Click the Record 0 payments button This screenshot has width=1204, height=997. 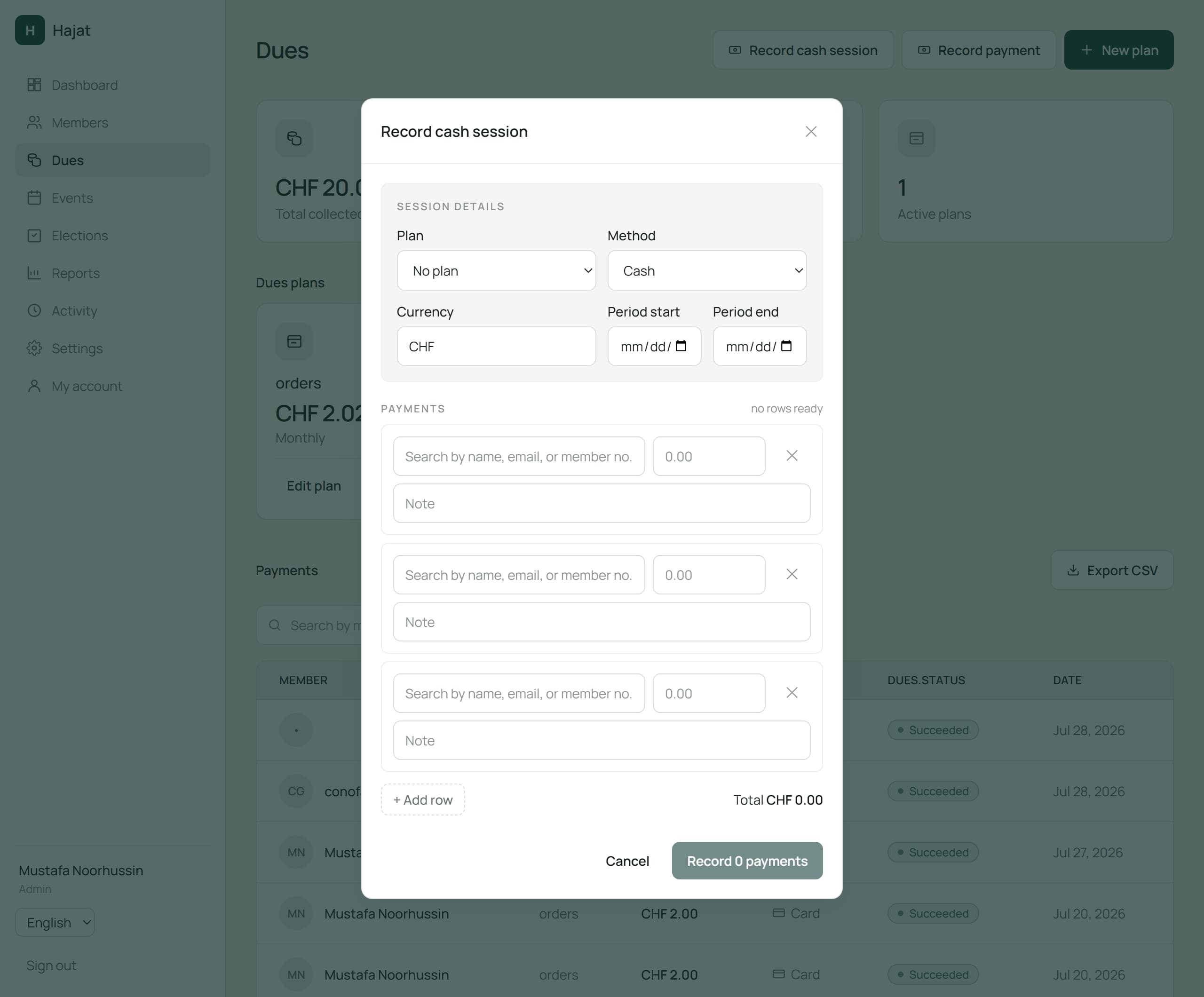click(747, 861)
